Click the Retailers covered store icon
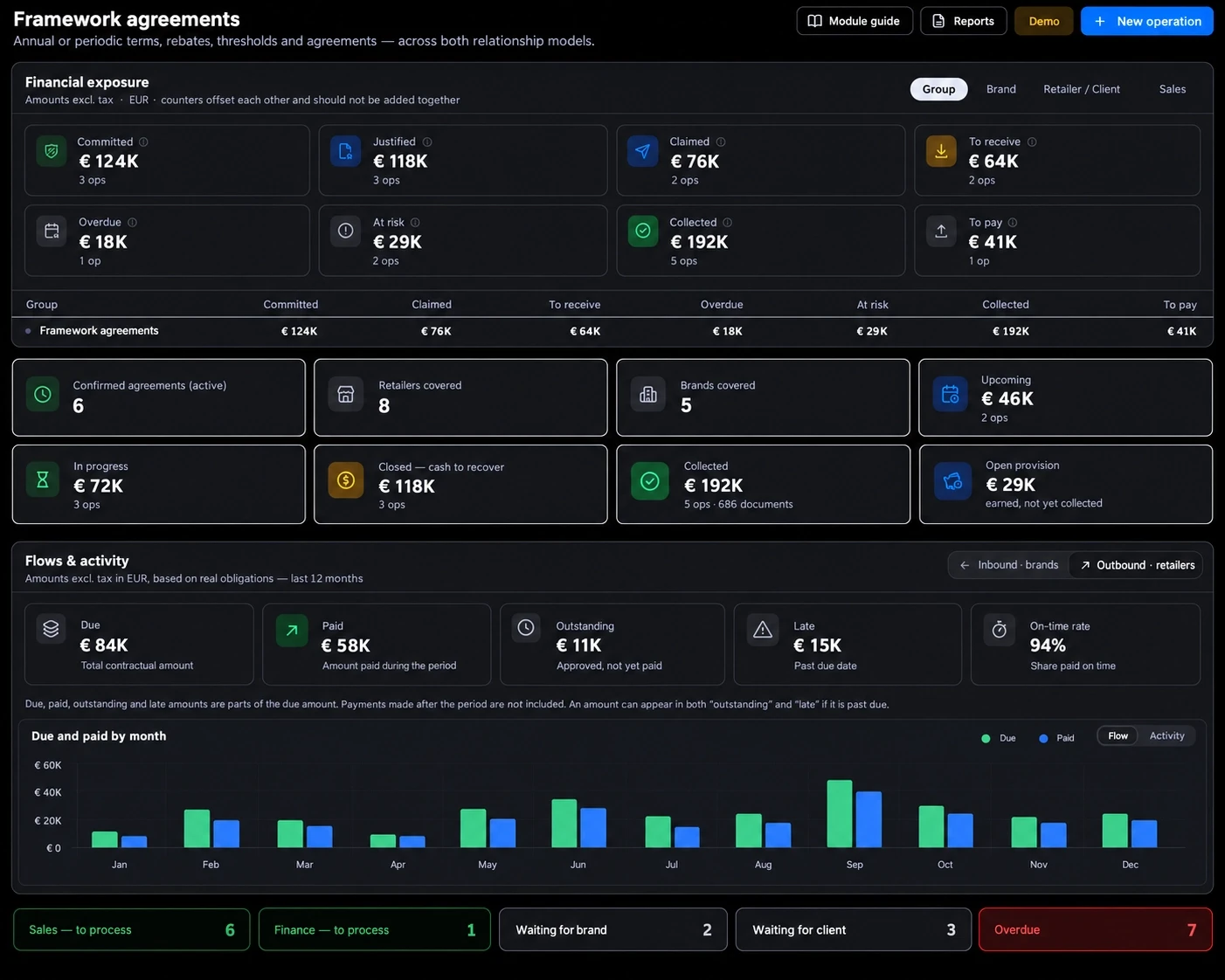This screenshot has height=980, width=1225. click(x=346, y=395)
